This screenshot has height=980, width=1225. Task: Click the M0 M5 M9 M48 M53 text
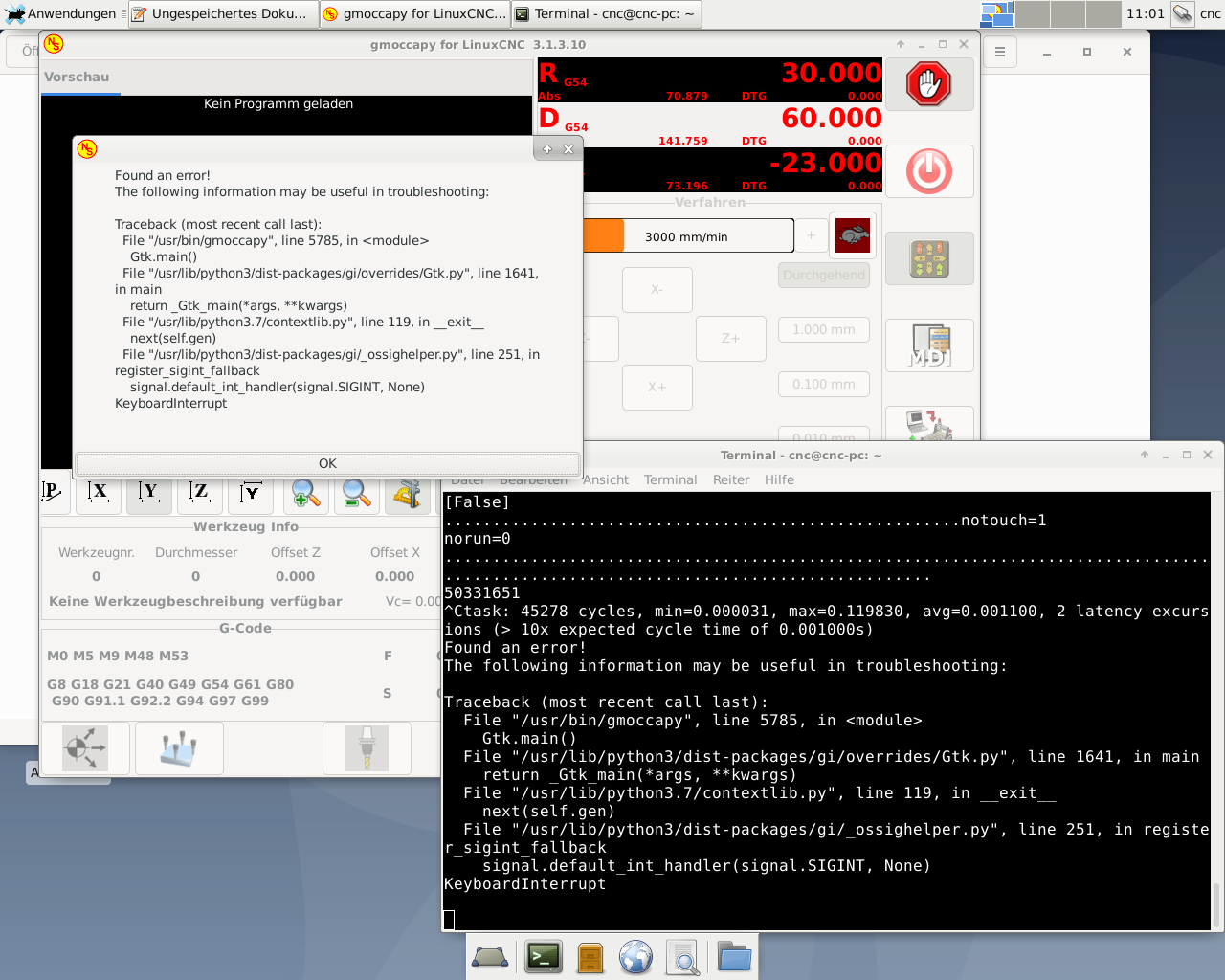click(118, 656)
